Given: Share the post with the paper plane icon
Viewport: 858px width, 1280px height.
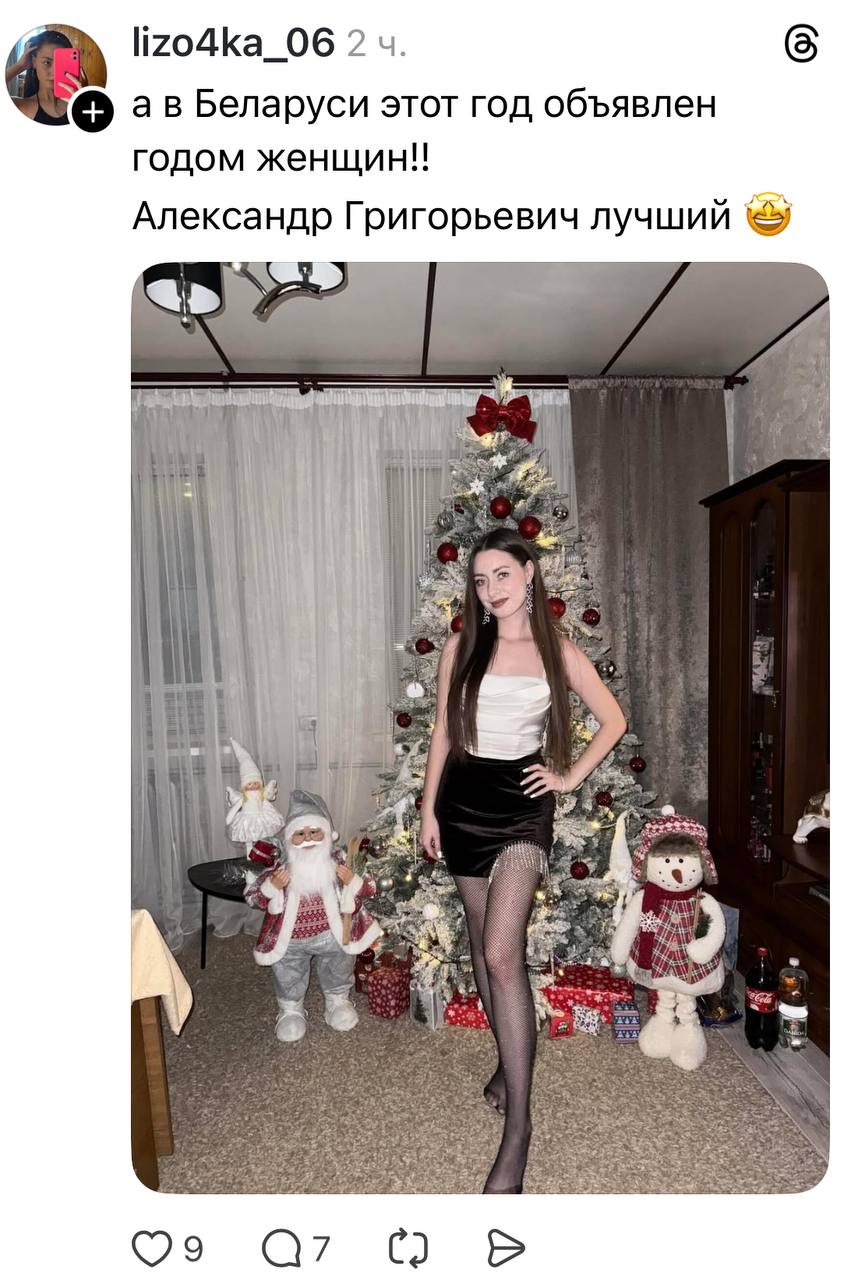Looking at the screenshot, I should coord(506,1248).
